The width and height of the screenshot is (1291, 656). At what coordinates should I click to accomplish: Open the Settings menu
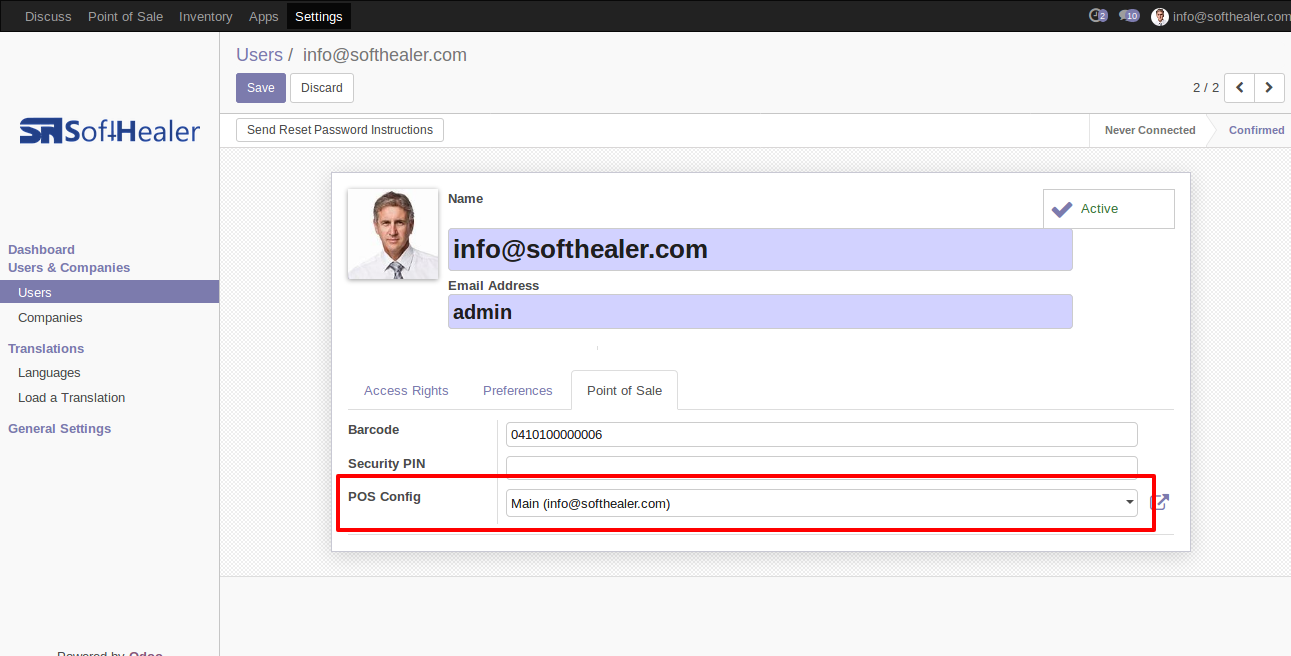click(x=319, y=16)
